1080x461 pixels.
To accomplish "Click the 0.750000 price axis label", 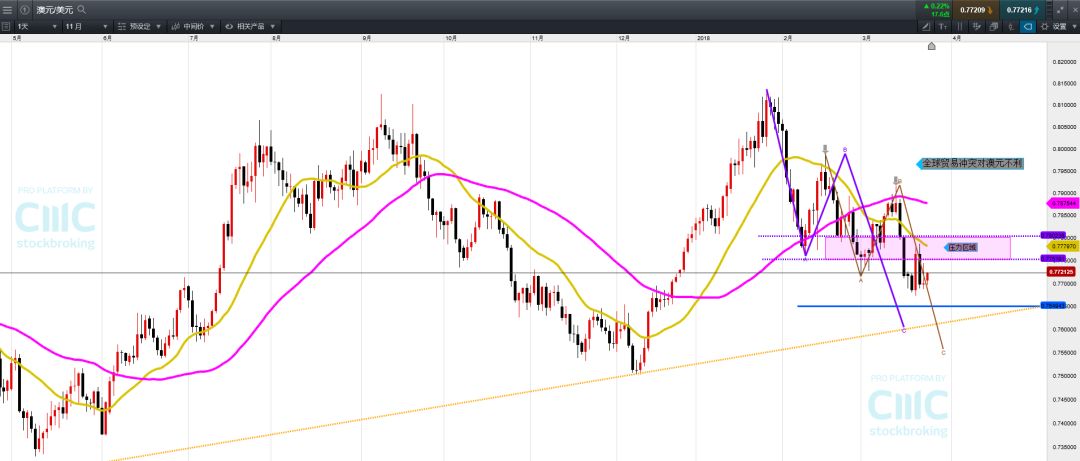I will point(1063,376).
